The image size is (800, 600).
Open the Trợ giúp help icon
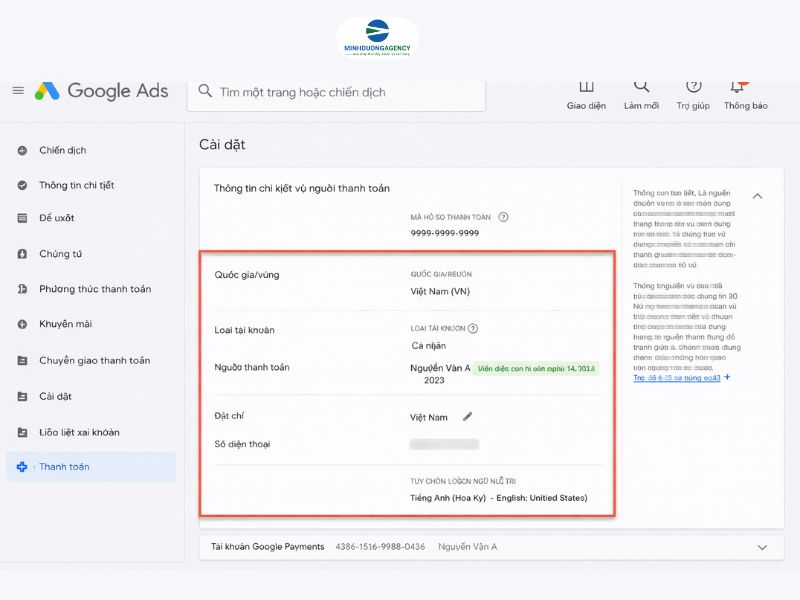click(695, 89)
